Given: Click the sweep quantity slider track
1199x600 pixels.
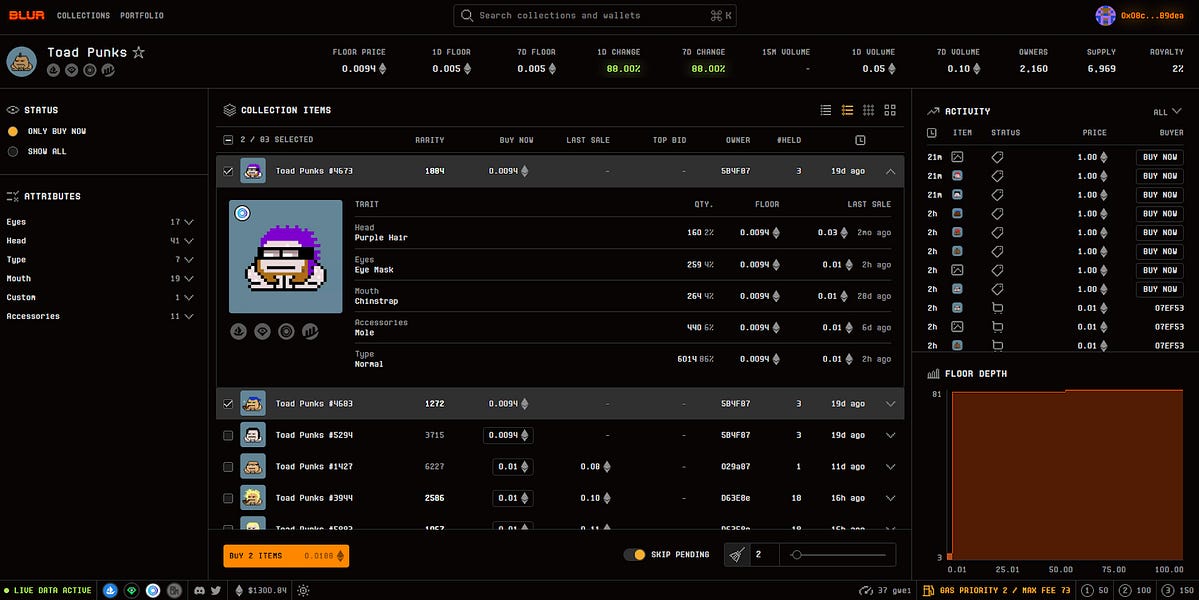Looking at the screenshot, I should [840, 555].
